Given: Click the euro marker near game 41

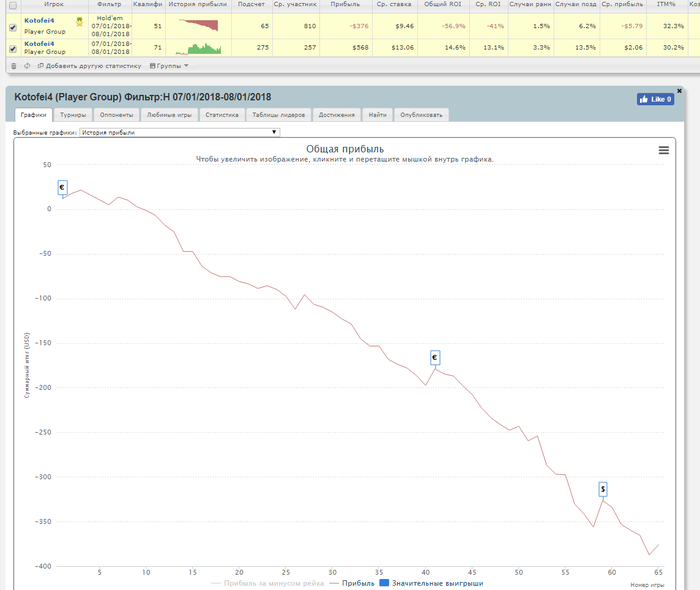Looking at the screenshot, I should coord(435,357).
